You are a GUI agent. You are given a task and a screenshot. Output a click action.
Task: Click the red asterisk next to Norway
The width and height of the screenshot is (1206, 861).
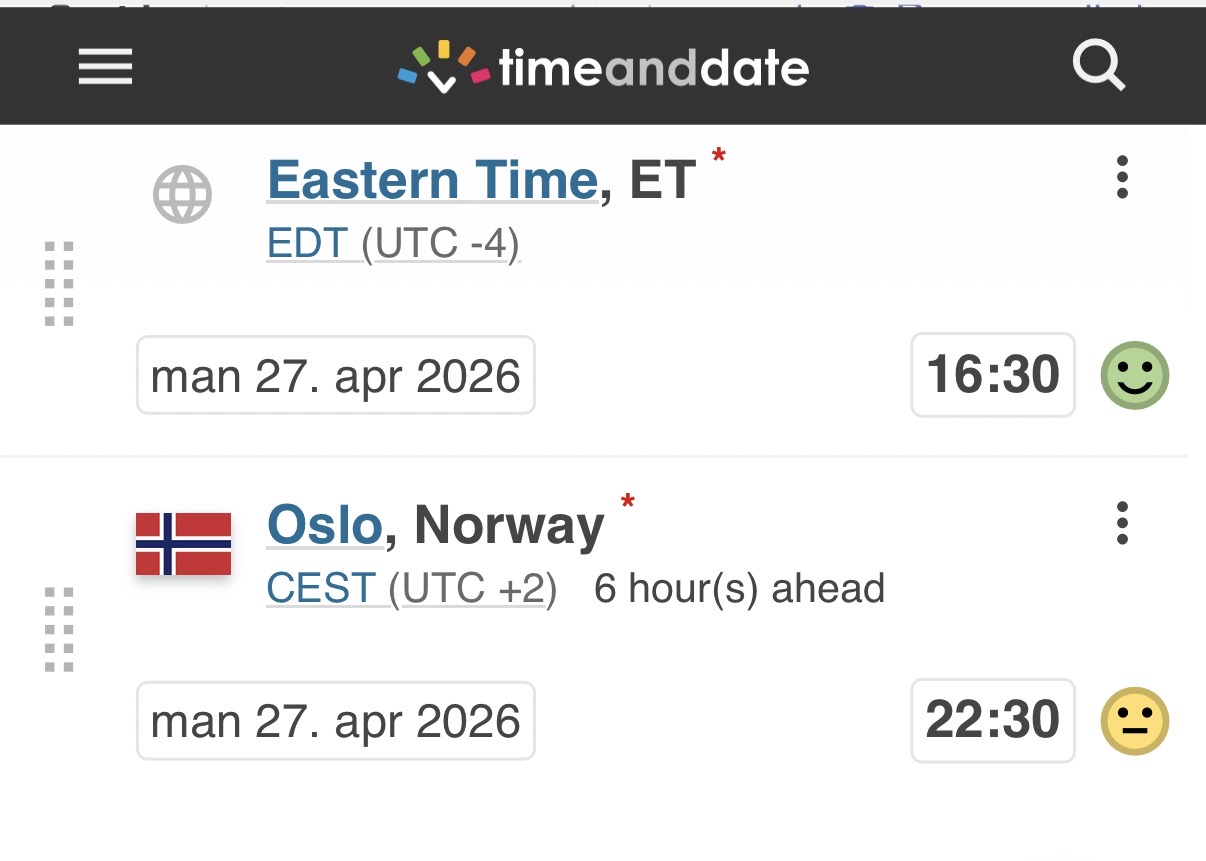(628, 501)
